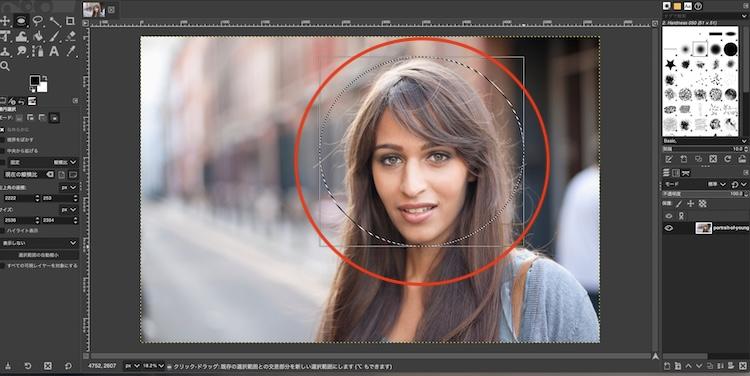Set selection mode to replace

pos(20,118)
